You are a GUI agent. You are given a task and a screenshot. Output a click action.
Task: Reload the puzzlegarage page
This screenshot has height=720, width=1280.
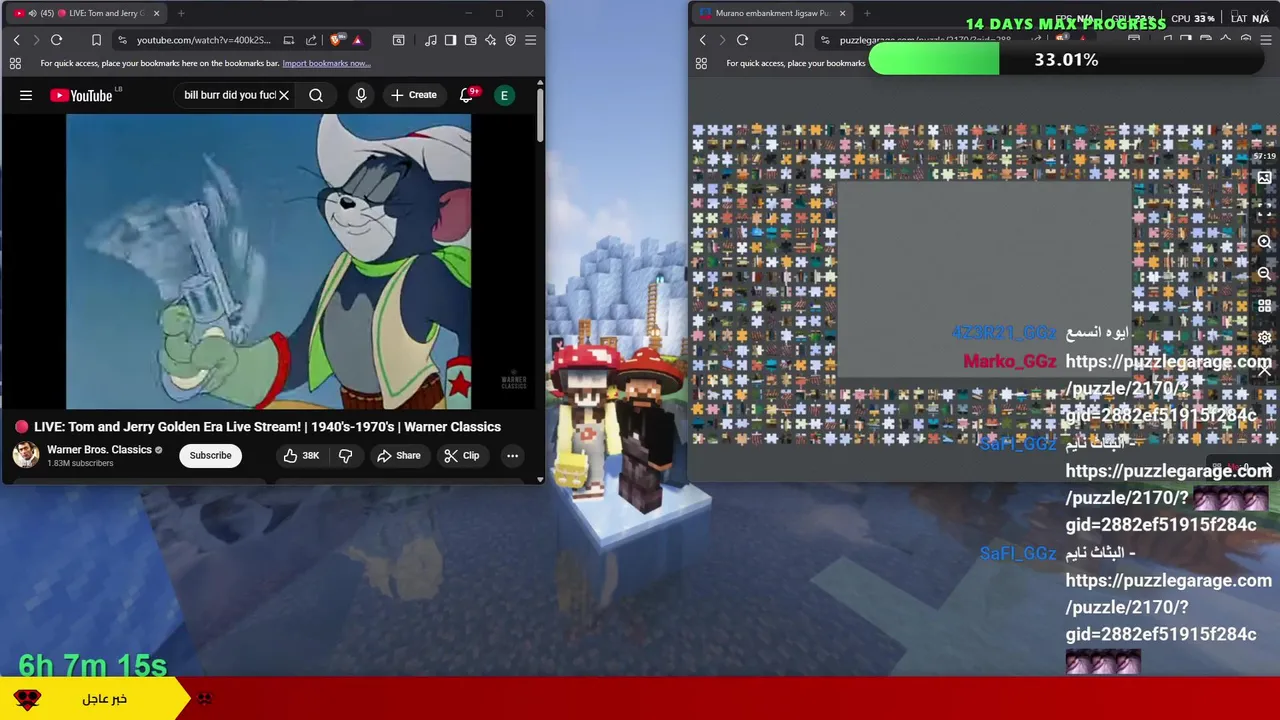pos(742,40)
